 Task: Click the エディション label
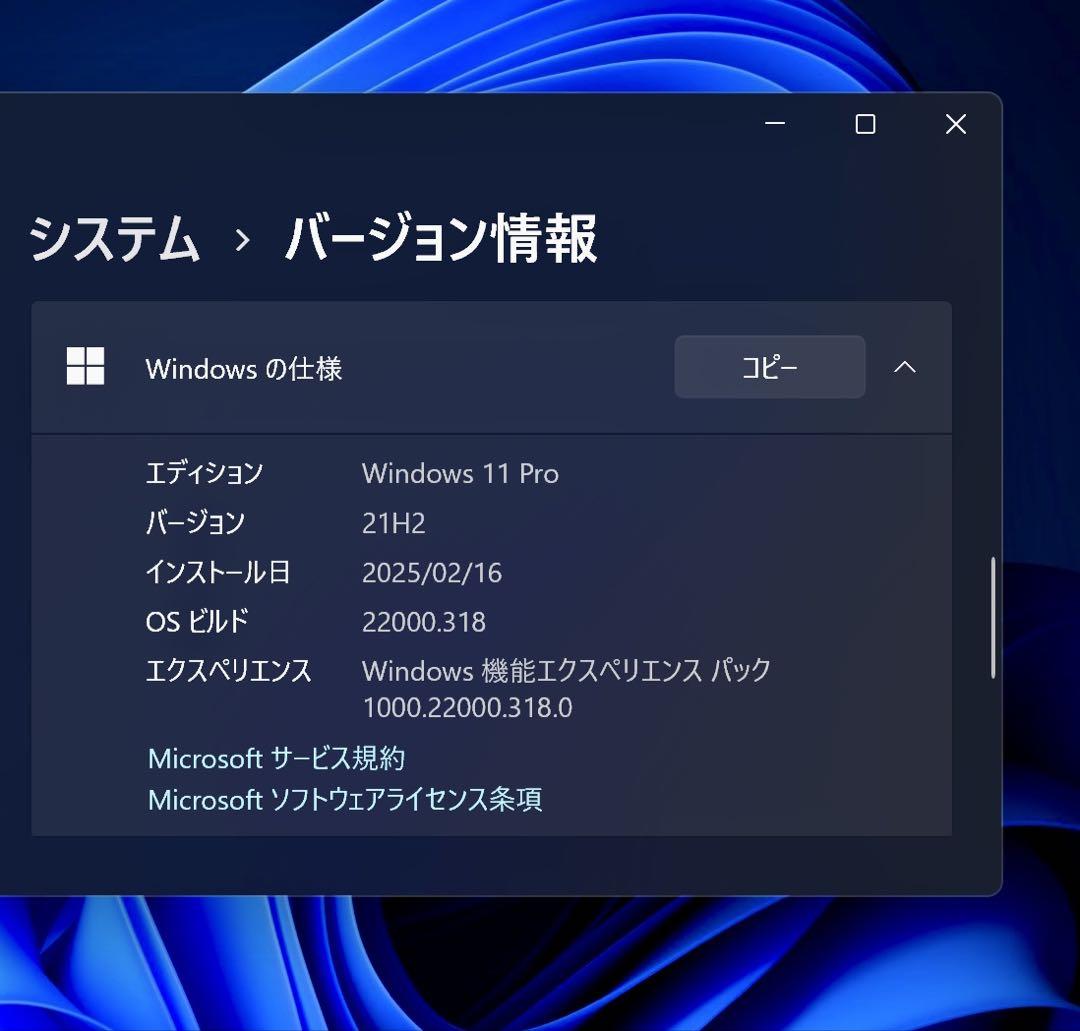205,474
